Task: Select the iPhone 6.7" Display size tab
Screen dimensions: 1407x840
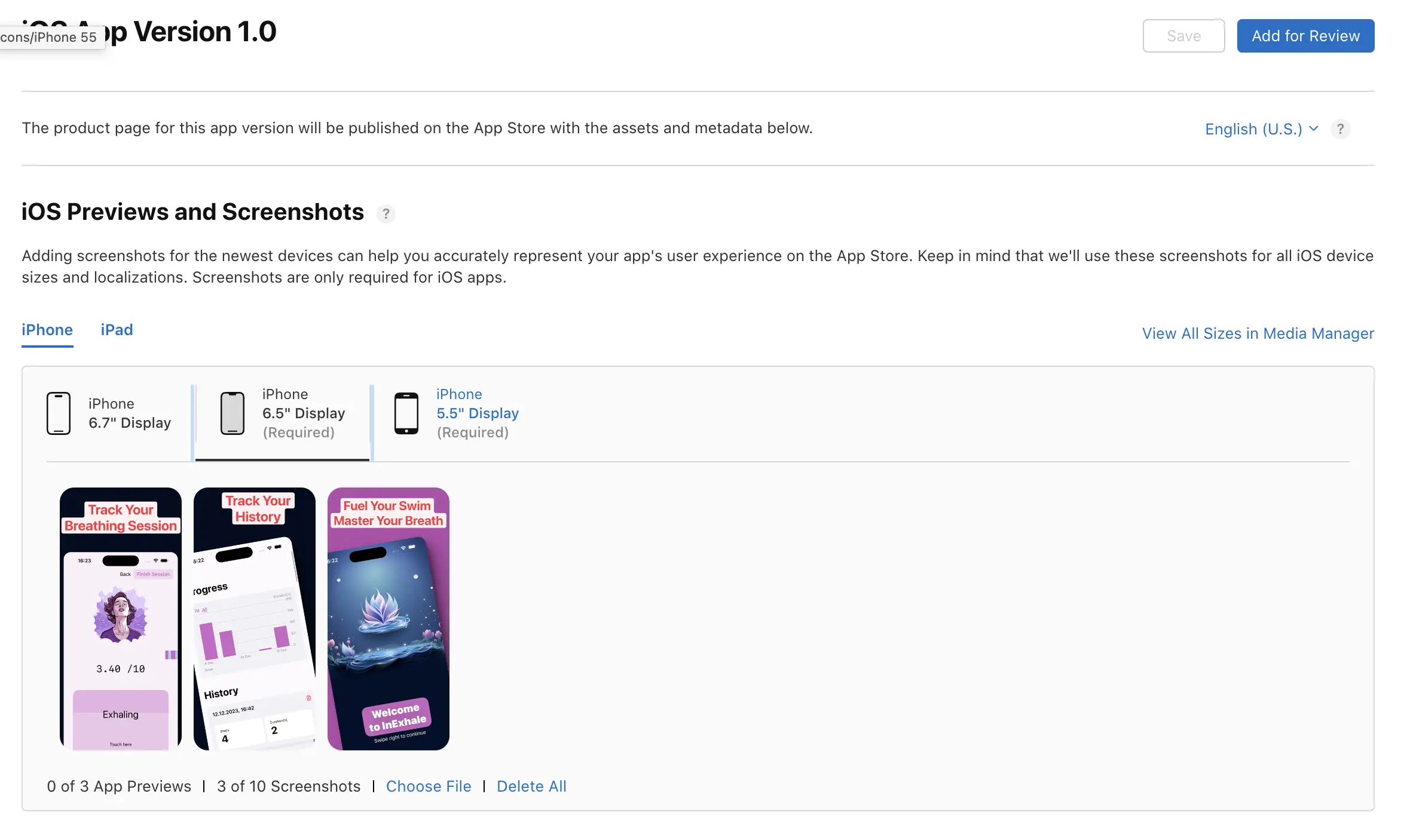Action: [129, 413]
